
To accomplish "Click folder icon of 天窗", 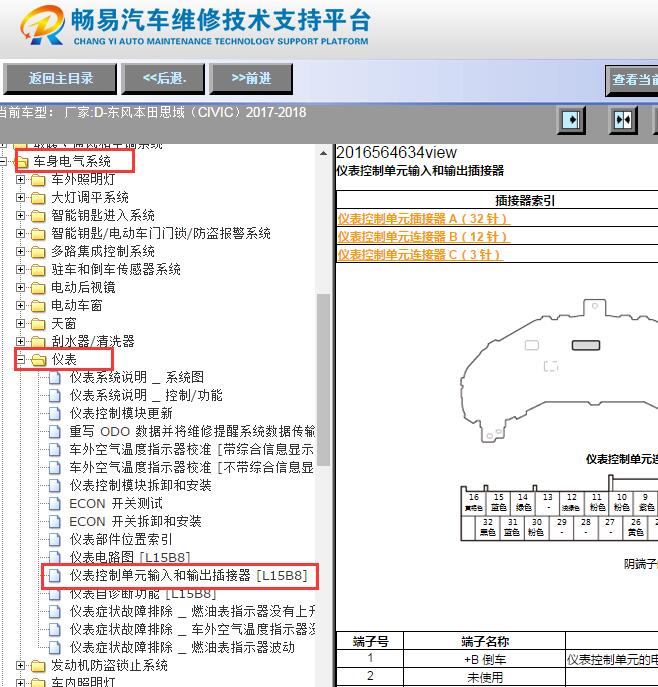I will click(38, 324).
